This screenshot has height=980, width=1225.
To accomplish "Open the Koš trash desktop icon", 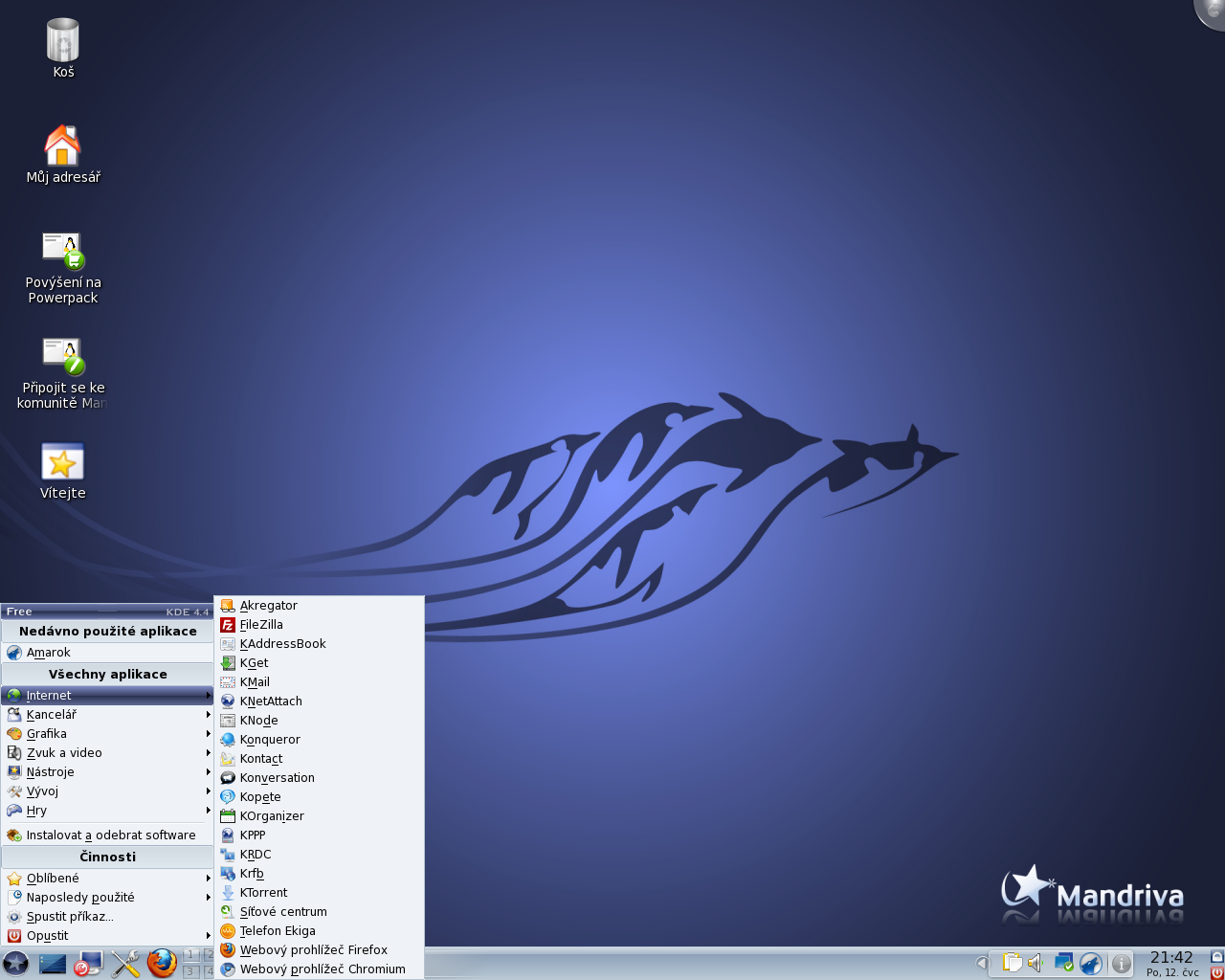I will [x=63, y=48].
